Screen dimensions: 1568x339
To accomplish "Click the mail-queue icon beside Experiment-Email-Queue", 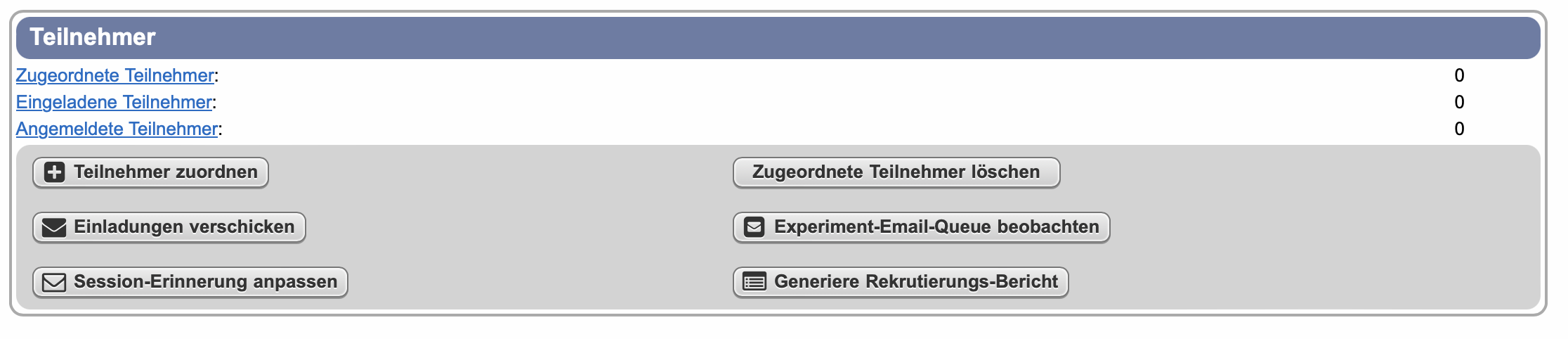I will click(754, 227).
